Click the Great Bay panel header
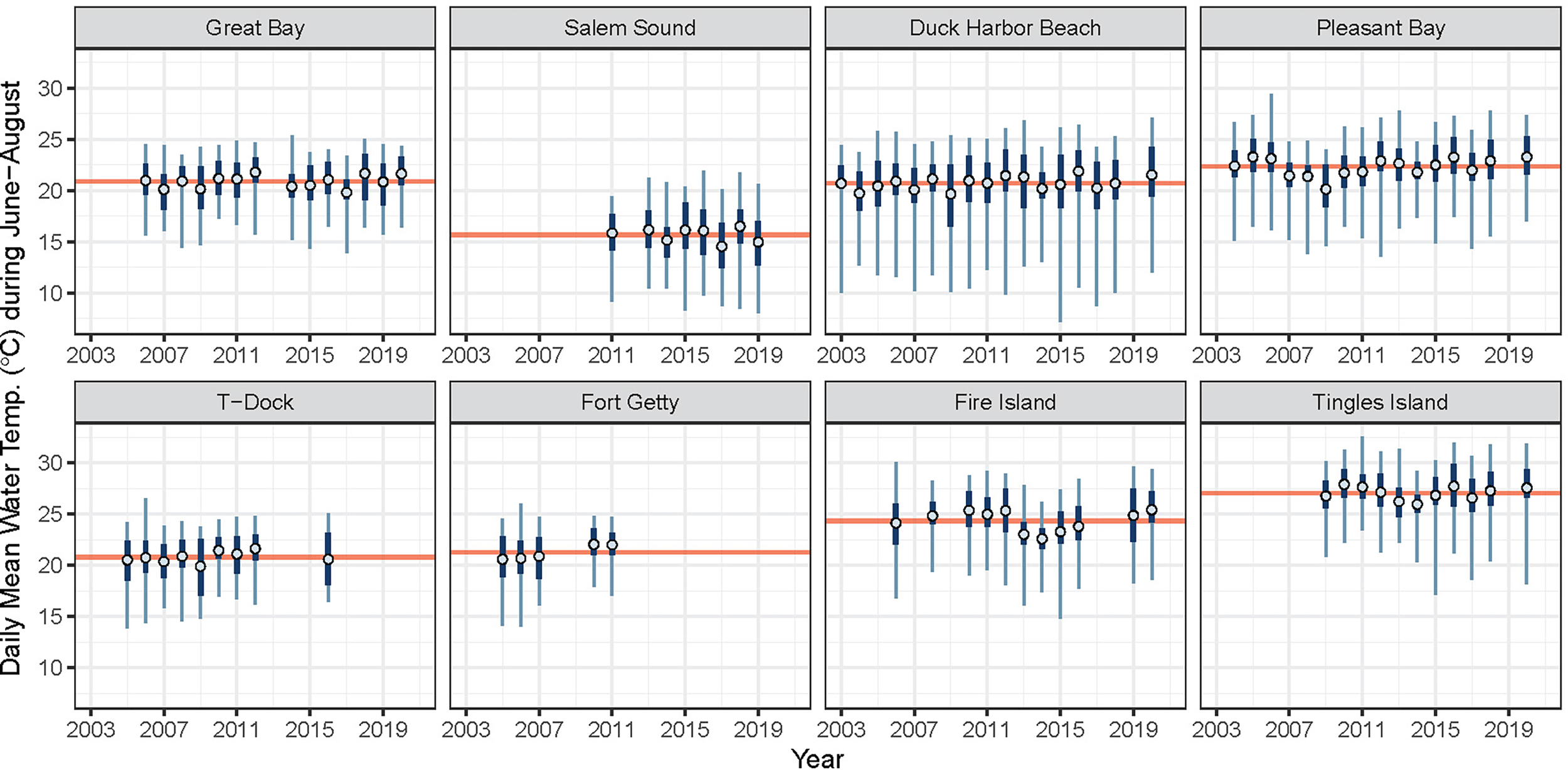1568x770 pixels. click(255, 28)
